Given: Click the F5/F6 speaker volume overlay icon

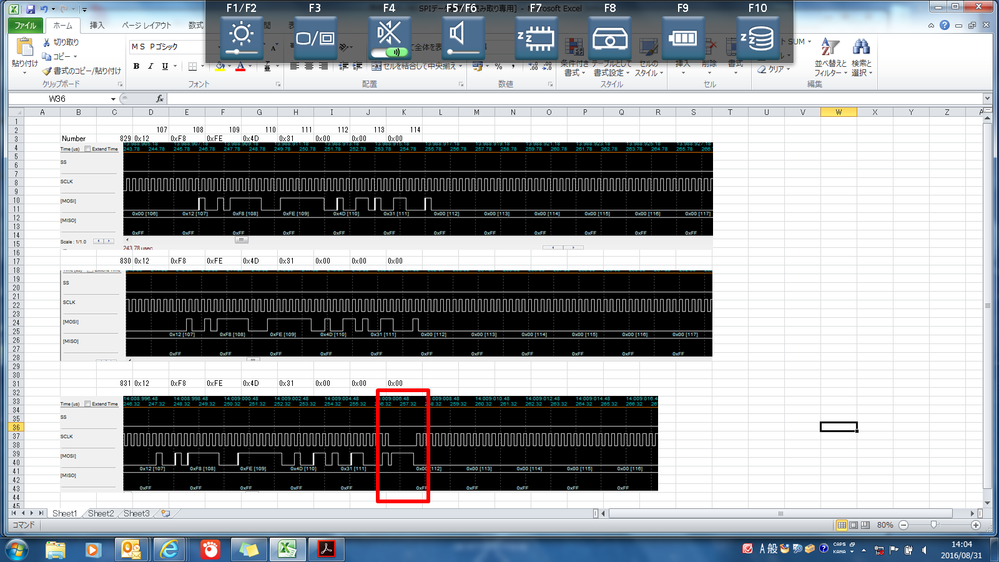Looking at the screenshot, I should click(x=462, y=38).
